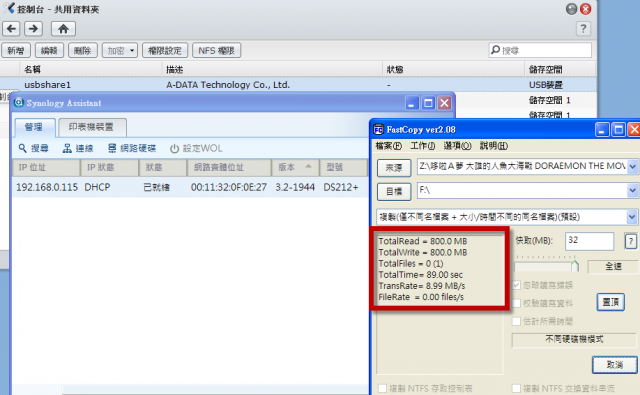Focus the 搜尋 search field in control panel
Viewport: 640px width, 395px height.
(540, 50)
